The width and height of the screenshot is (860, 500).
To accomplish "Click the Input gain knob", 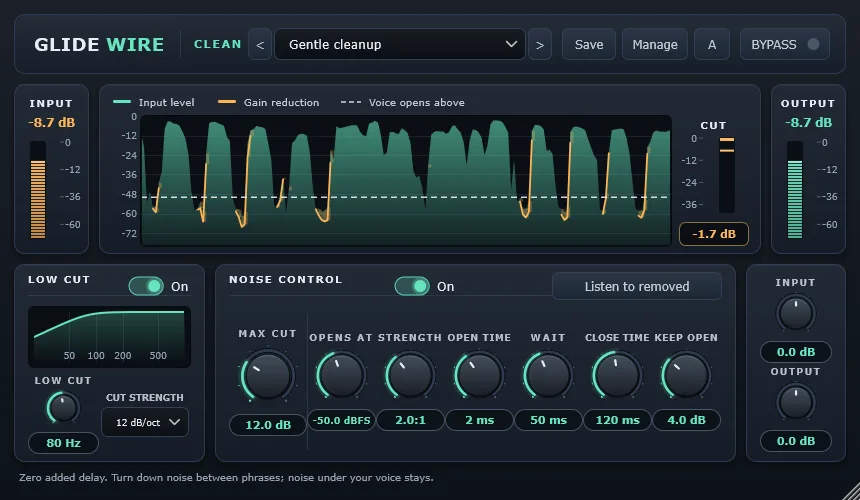I will [795, 312].
